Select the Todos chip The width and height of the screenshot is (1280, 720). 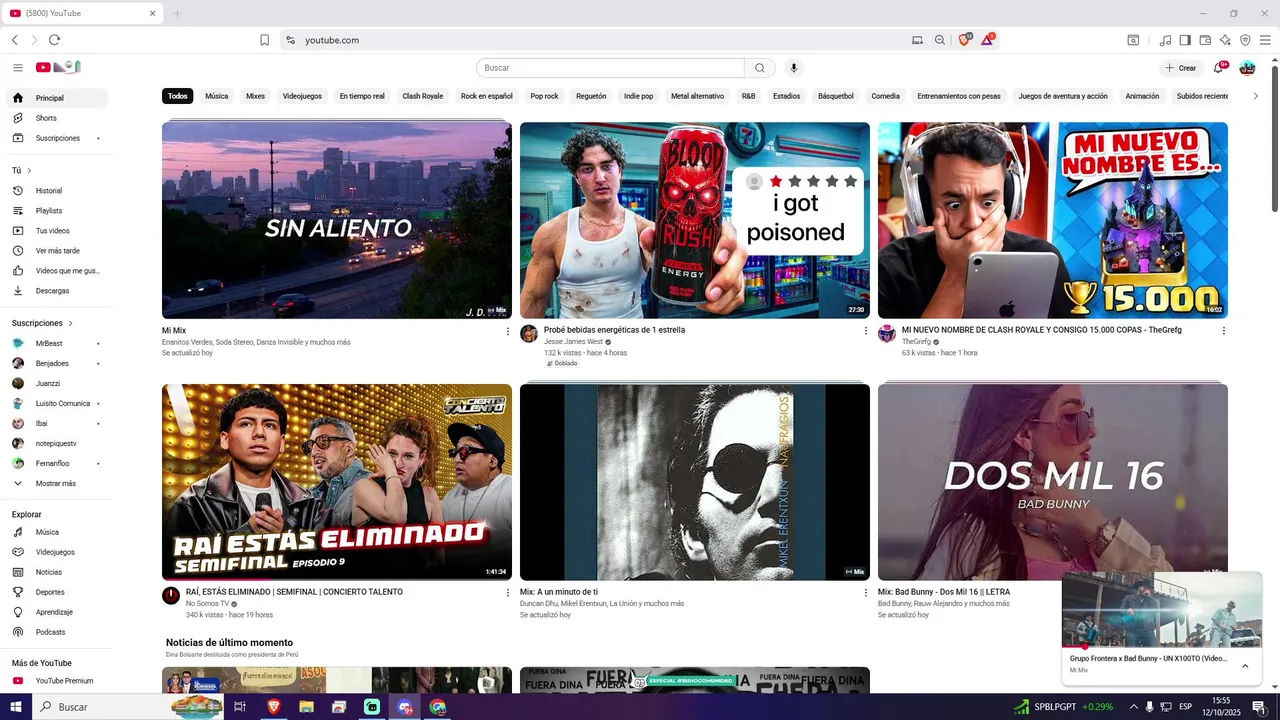tap(177, 96)
